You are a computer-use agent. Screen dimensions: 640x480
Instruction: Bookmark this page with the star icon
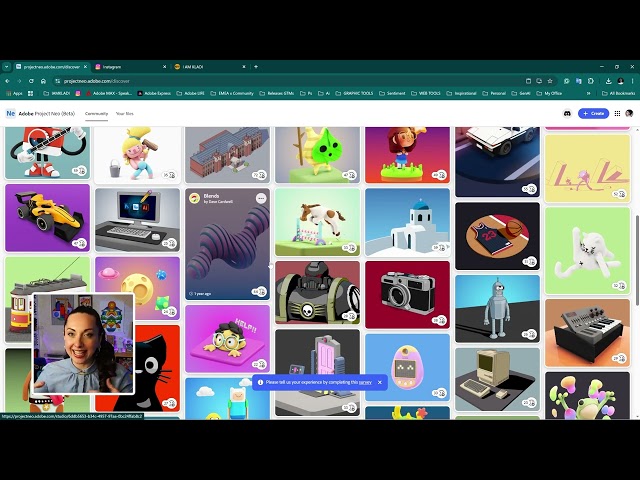tap(550, 81)
